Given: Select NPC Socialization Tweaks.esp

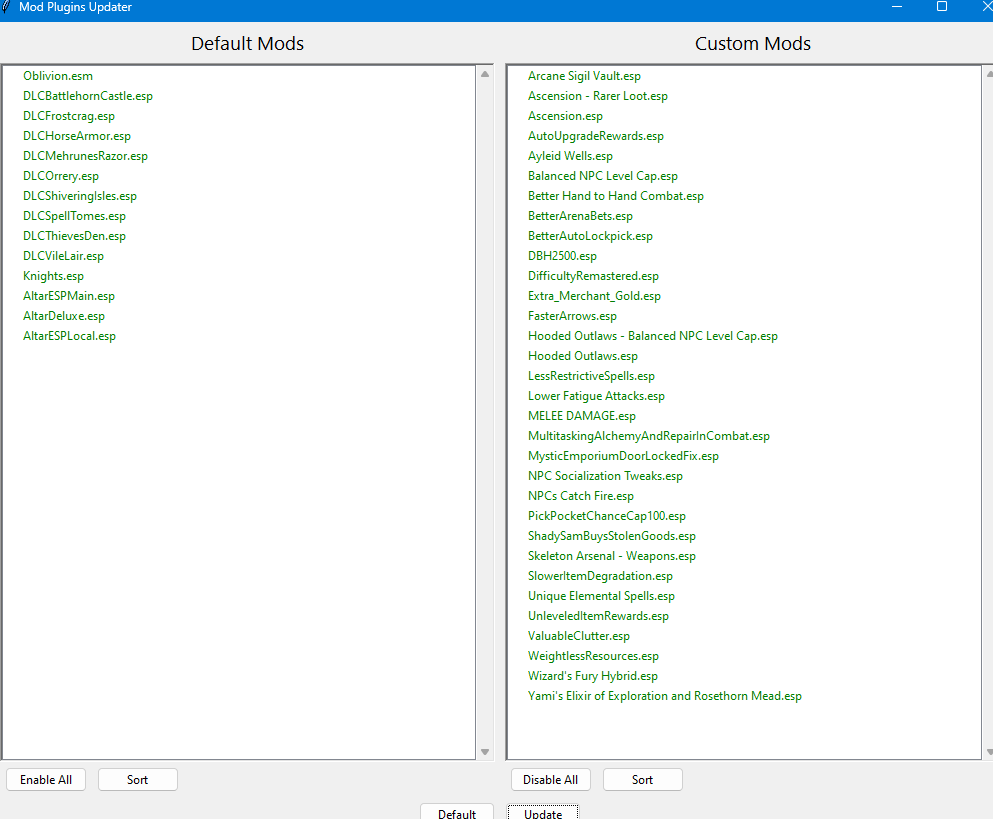Looking at the screenshot, I should pyautogui.click(x=605, y=476).
